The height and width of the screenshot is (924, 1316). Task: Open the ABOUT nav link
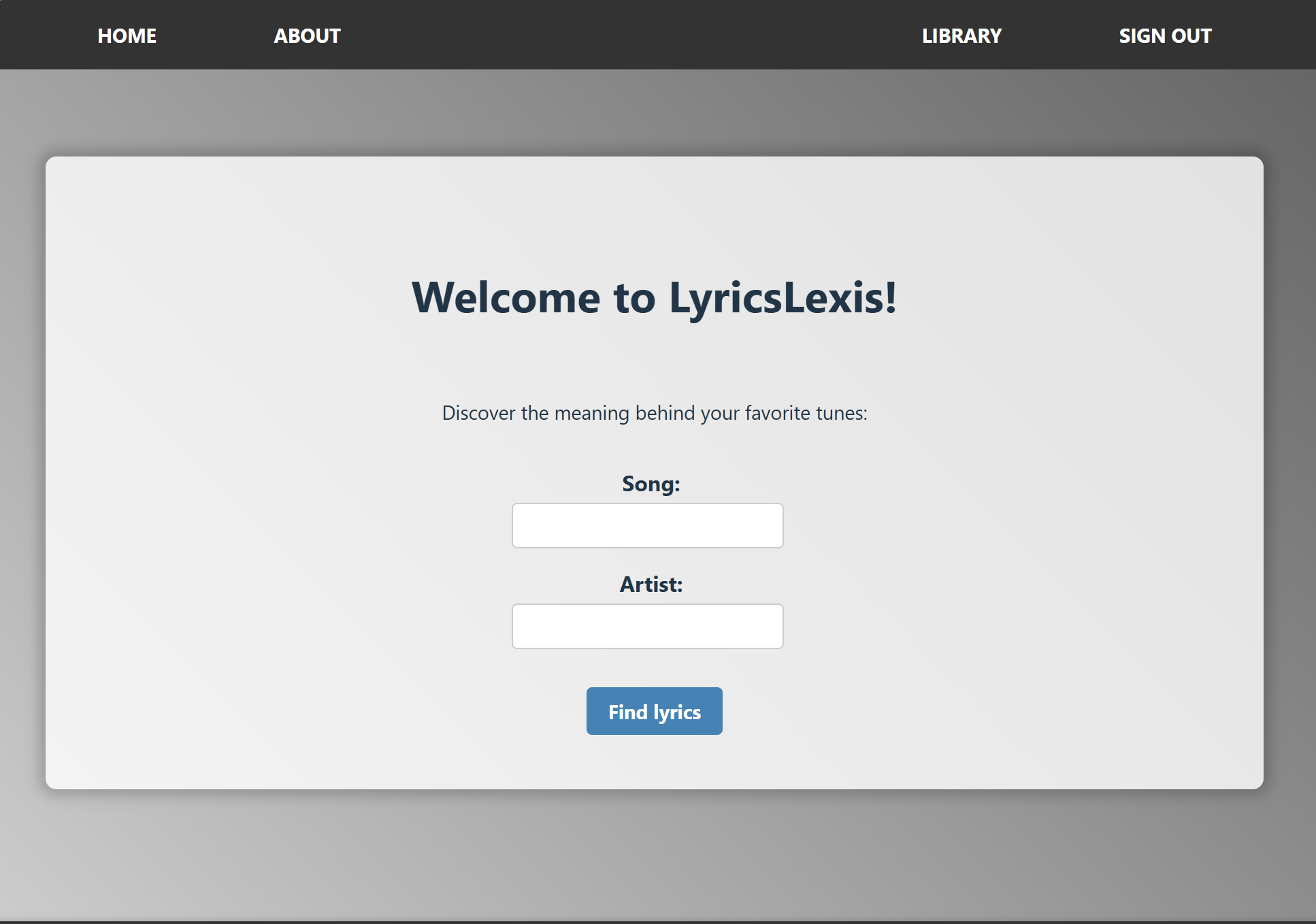(307, 35)
